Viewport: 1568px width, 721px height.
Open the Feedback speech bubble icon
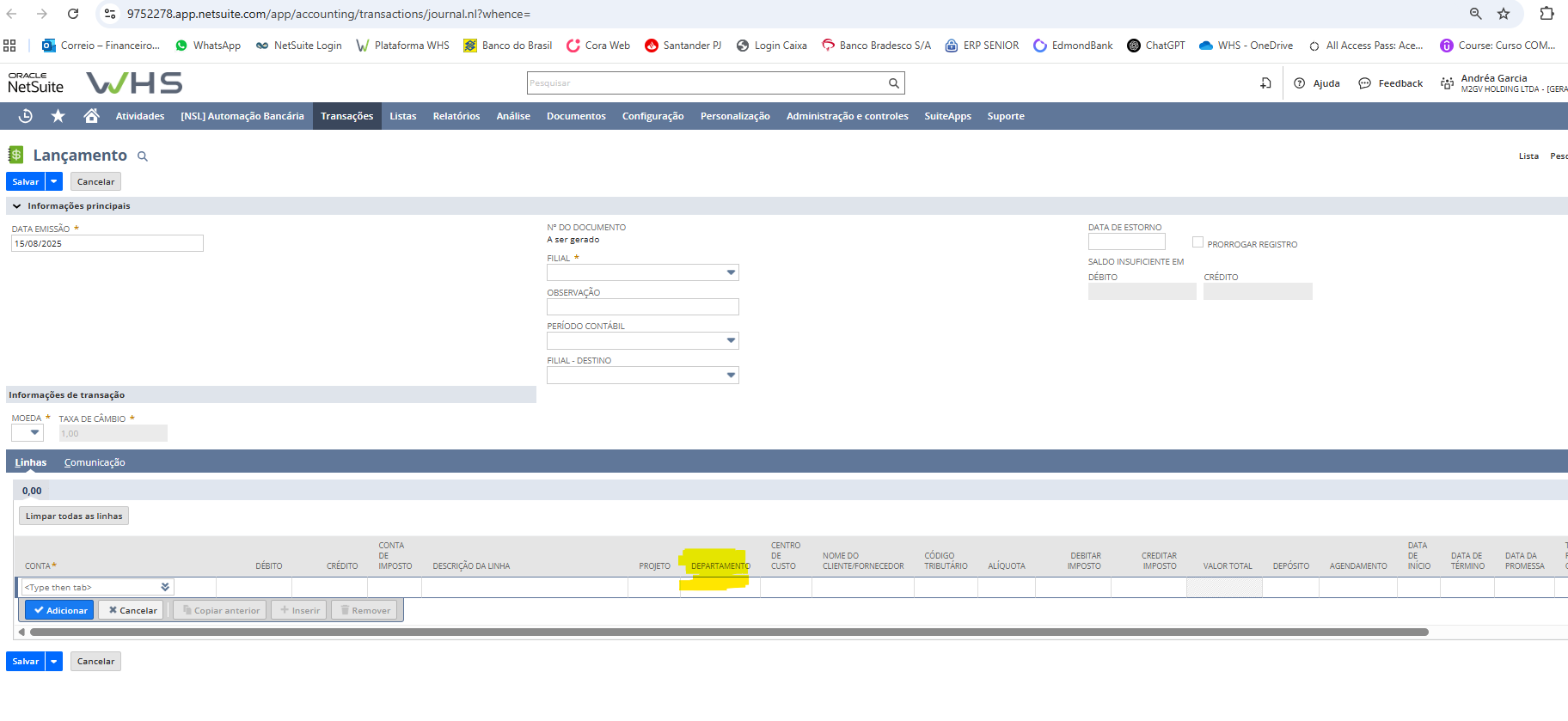pos(1364,83)
